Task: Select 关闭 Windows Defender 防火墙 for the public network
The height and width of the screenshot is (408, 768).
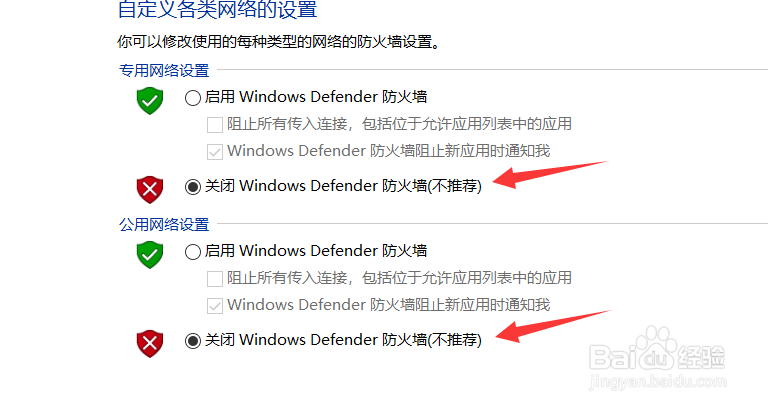Action: pos(192,340)
